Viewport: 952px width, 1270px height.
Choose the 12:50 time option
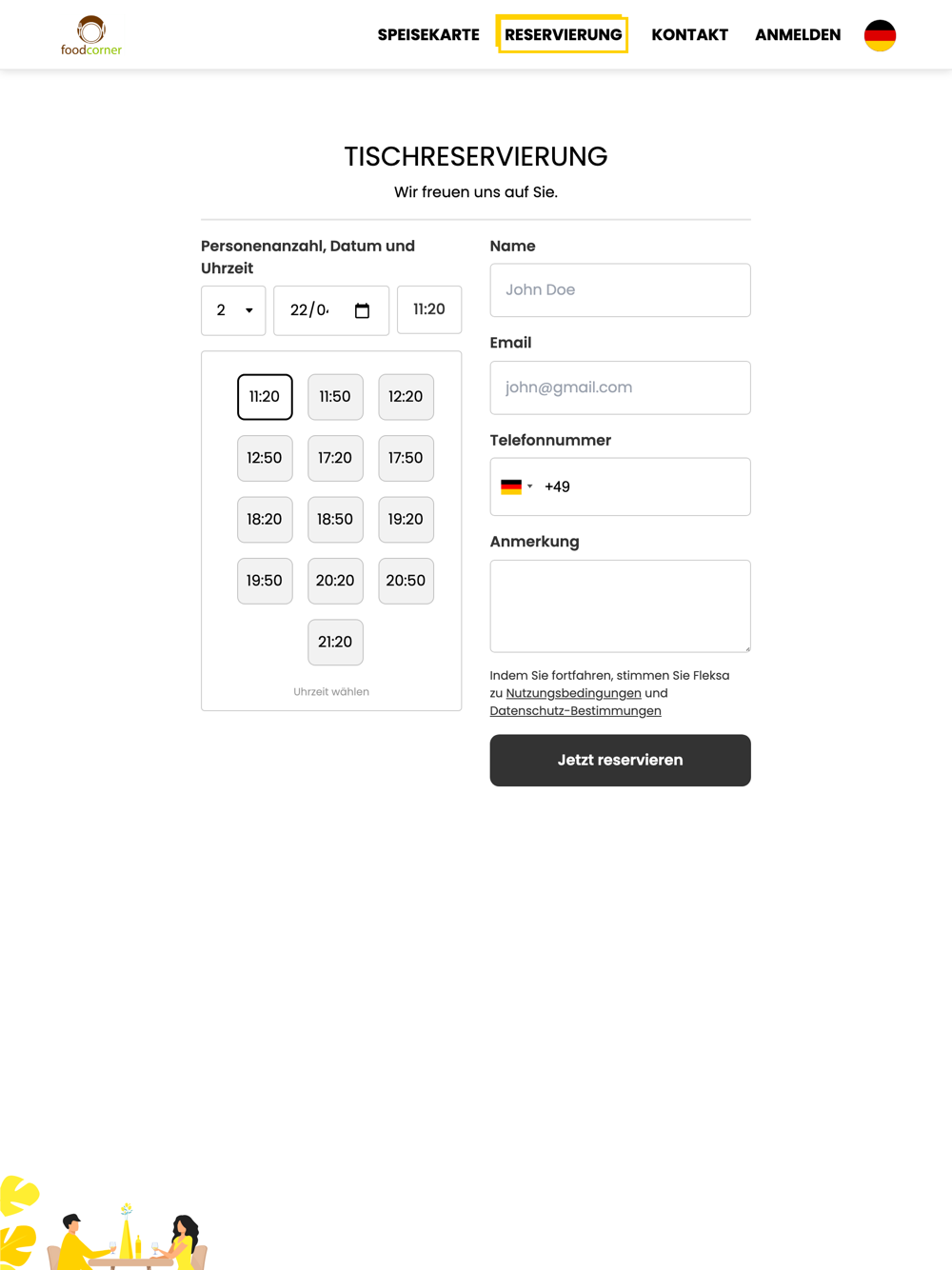tap(265, 458)
